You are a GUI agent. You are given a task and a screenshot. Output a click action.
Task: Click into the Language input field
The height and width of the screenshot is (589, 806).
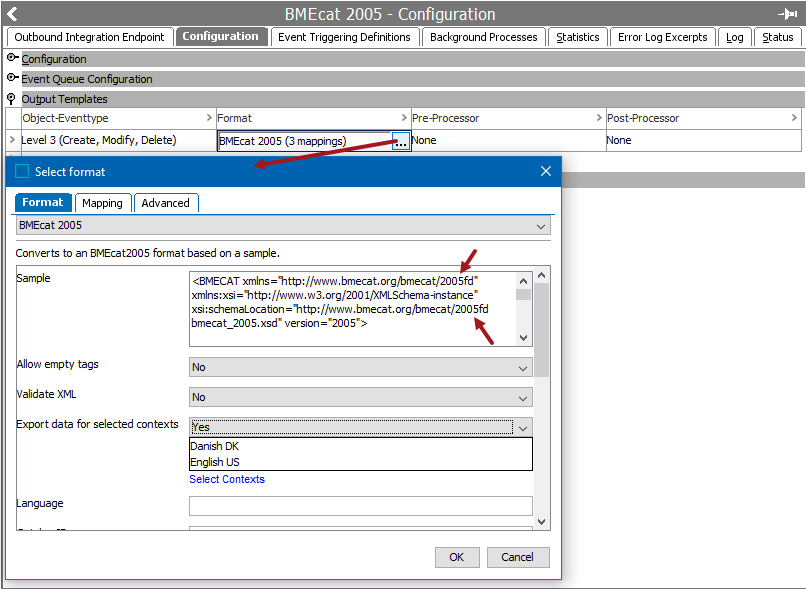(361, 506)
